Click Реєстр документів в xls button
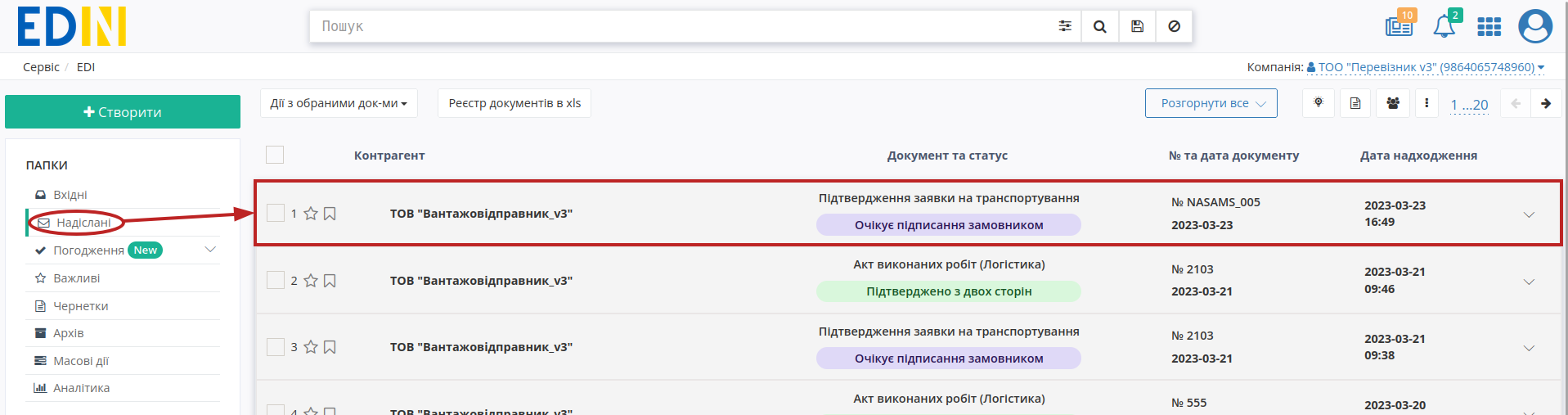1568x415 pixels. pyautogui.click(x=514, y=103)
